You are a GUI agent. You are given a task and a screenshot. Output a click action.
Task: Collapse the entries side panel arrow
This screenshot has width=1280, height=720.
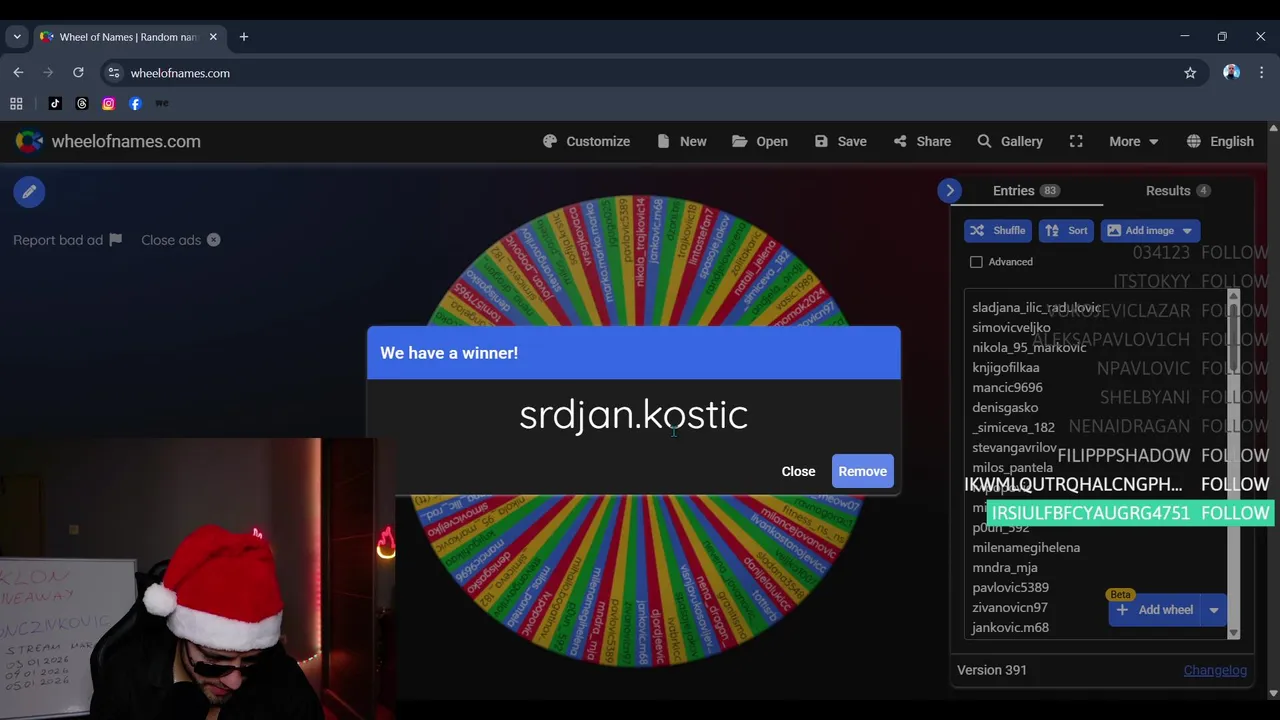950,190
